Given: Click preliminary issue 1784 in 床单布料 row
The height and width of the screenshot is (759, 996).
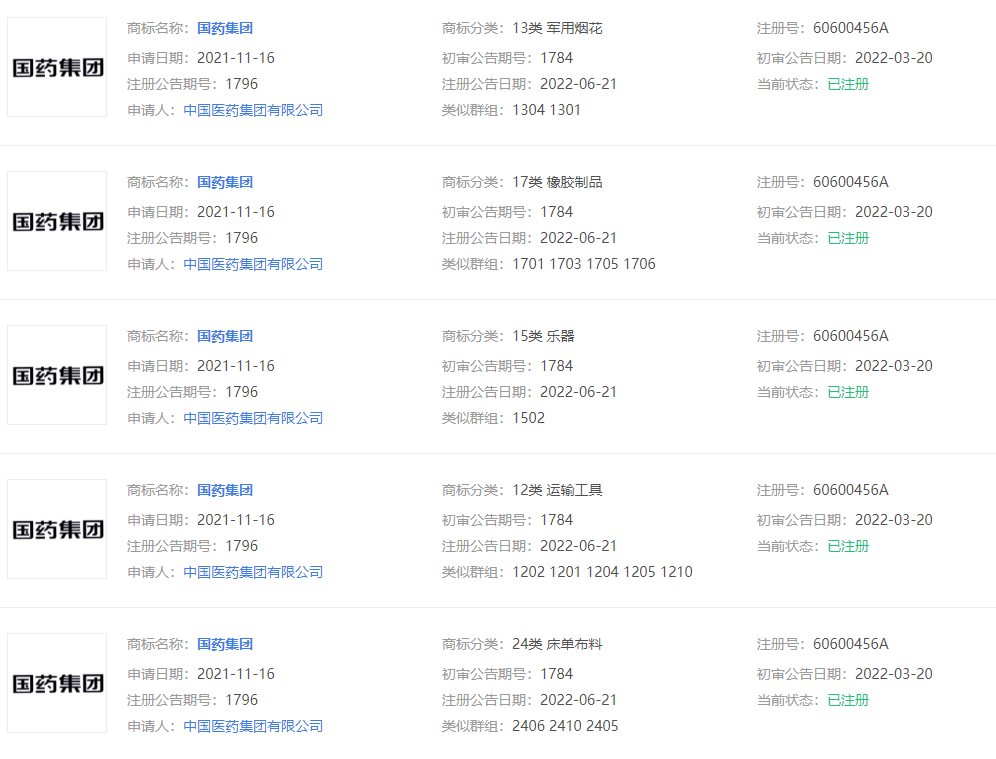Looking at the screenshot, I should tap(556, 675).
